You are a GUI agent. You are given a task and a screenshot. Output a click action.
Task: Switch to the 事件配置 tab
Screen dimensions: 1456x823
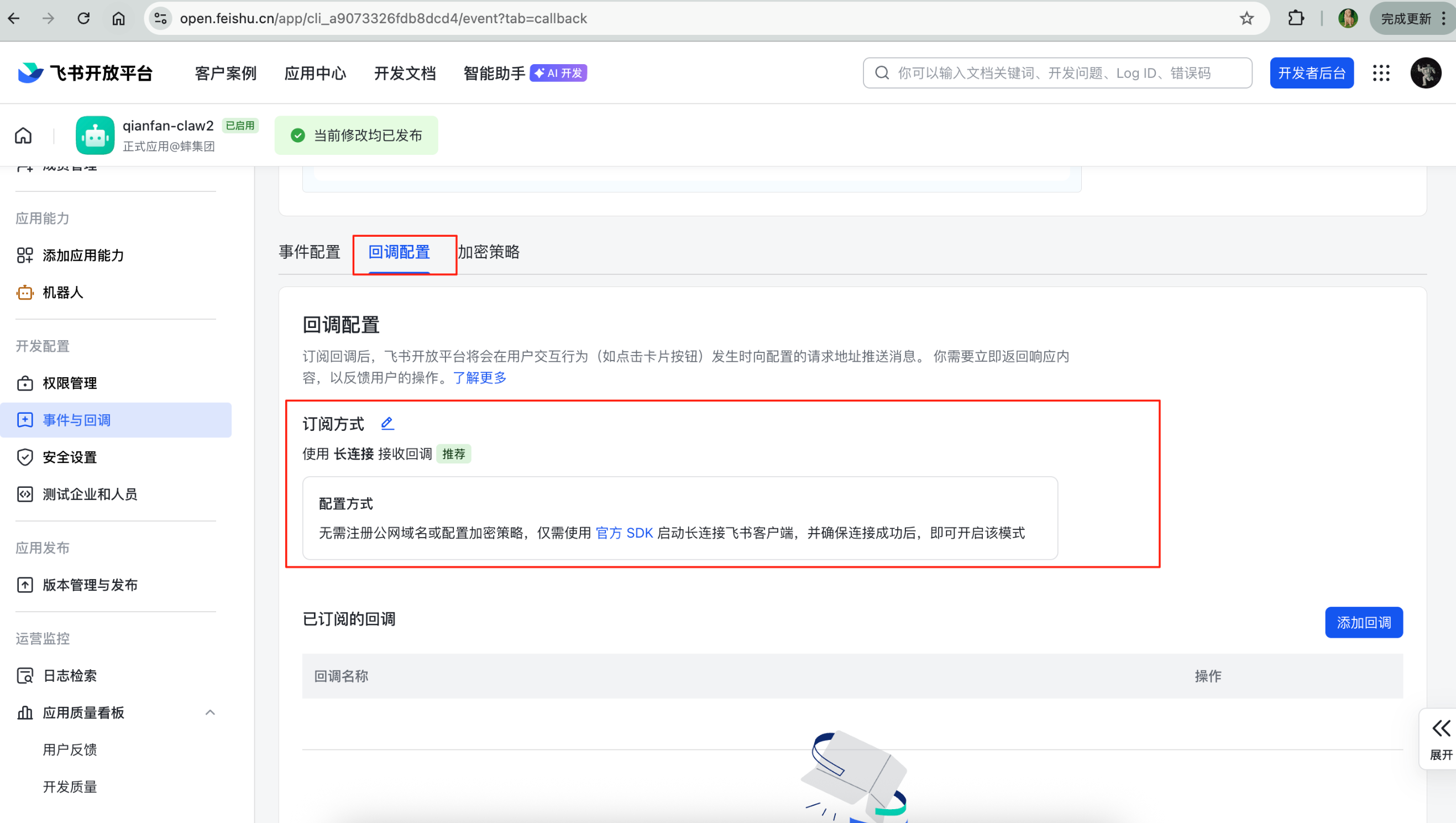point(309,252)
